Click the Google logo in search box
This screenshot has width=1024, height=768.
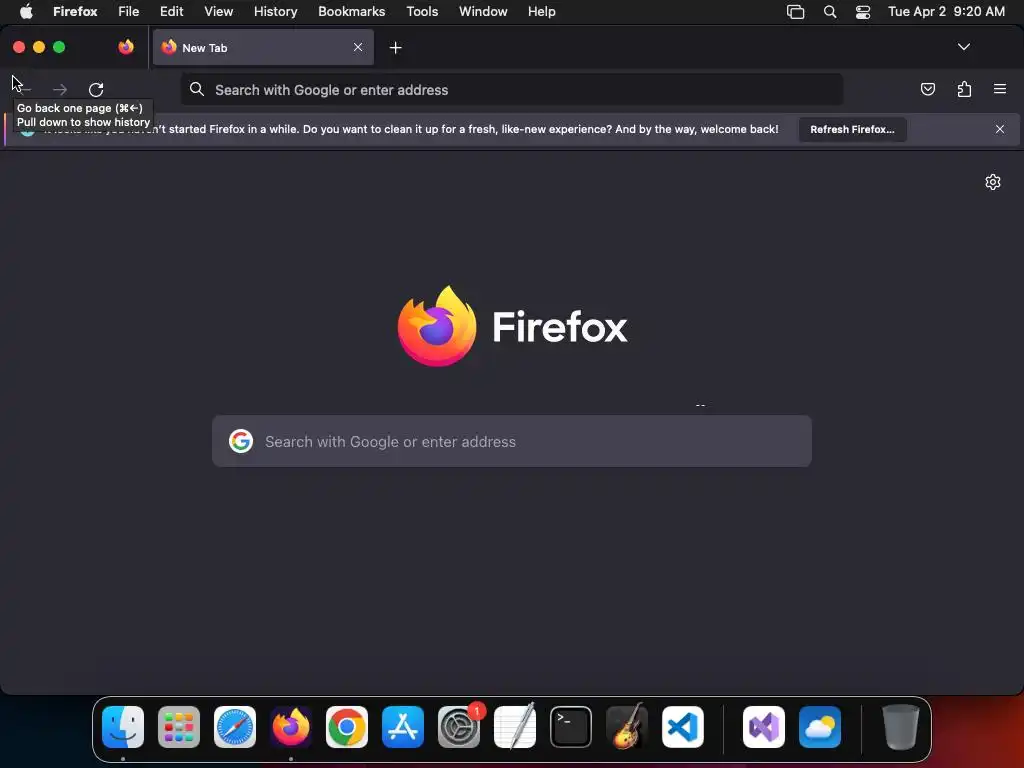click(241, 441)
